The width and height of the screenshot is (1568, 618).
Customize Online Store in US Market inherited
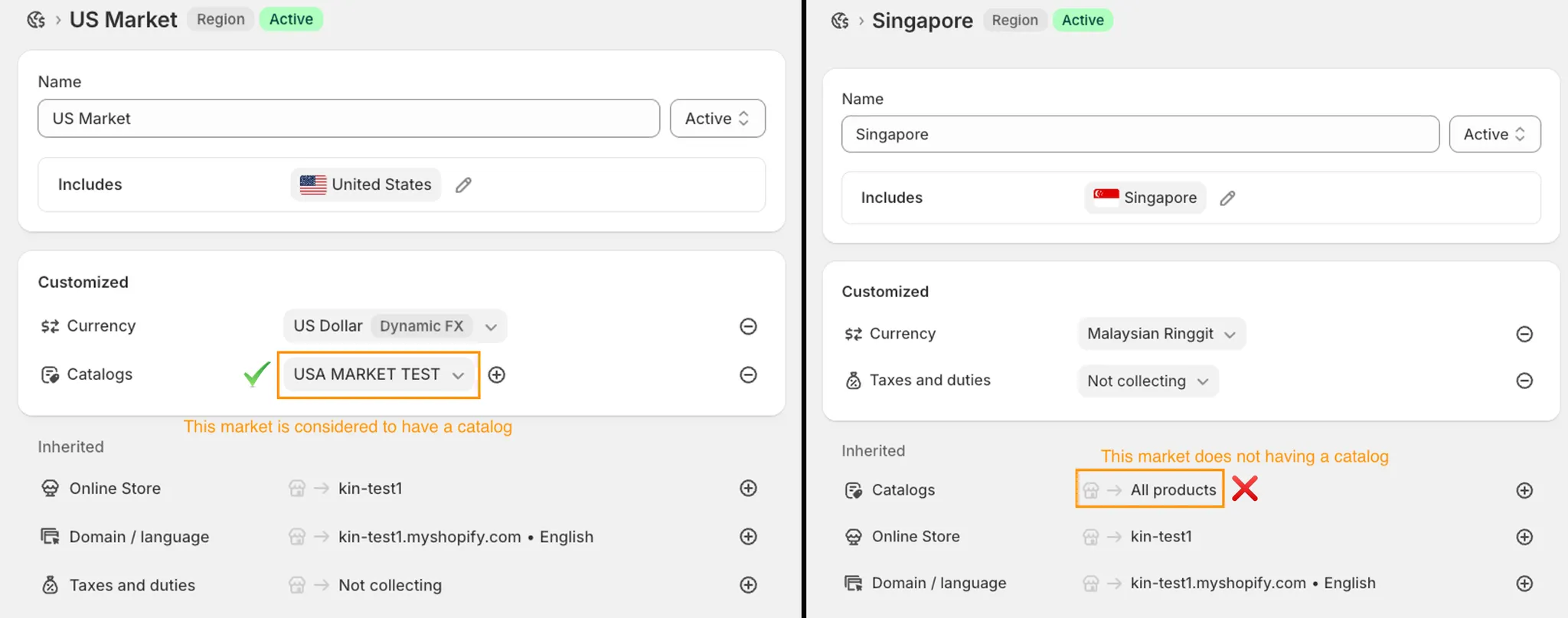[748, 489]
